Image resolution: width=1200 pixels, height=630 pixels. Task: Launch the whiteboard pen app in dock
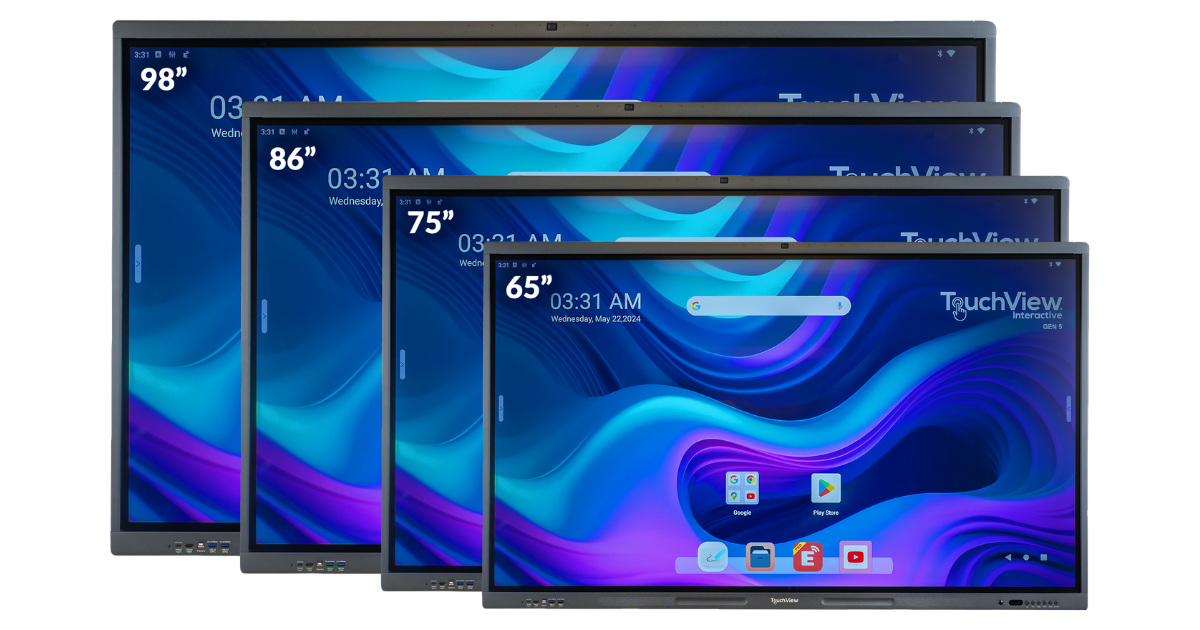[x=713, y=556]
